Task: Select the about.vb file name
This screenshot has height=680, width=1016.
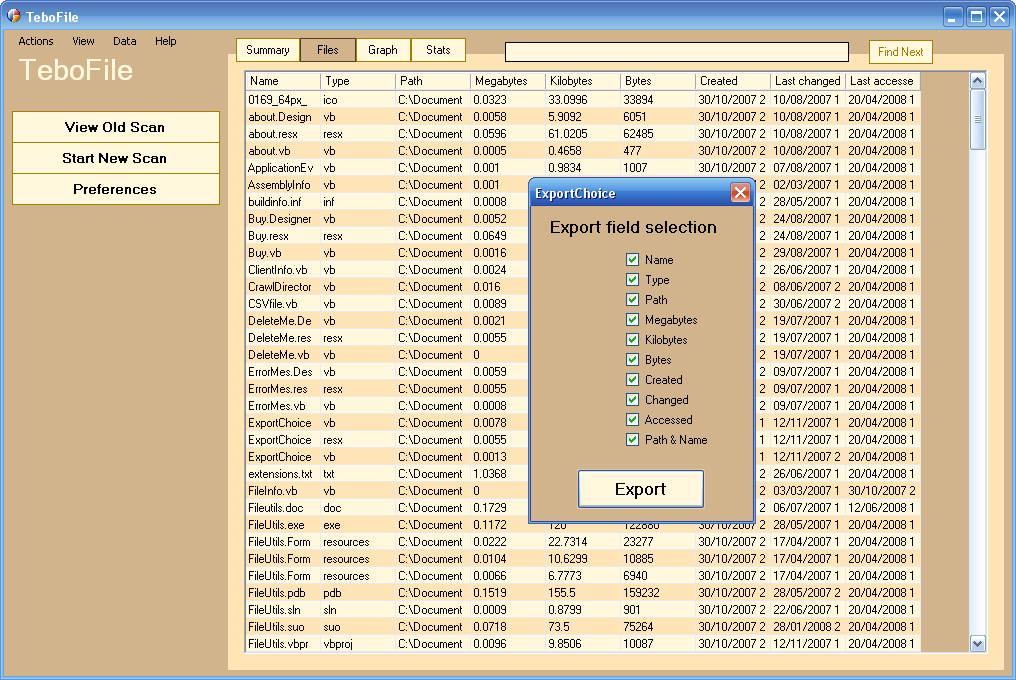Action: coord(269,151)
